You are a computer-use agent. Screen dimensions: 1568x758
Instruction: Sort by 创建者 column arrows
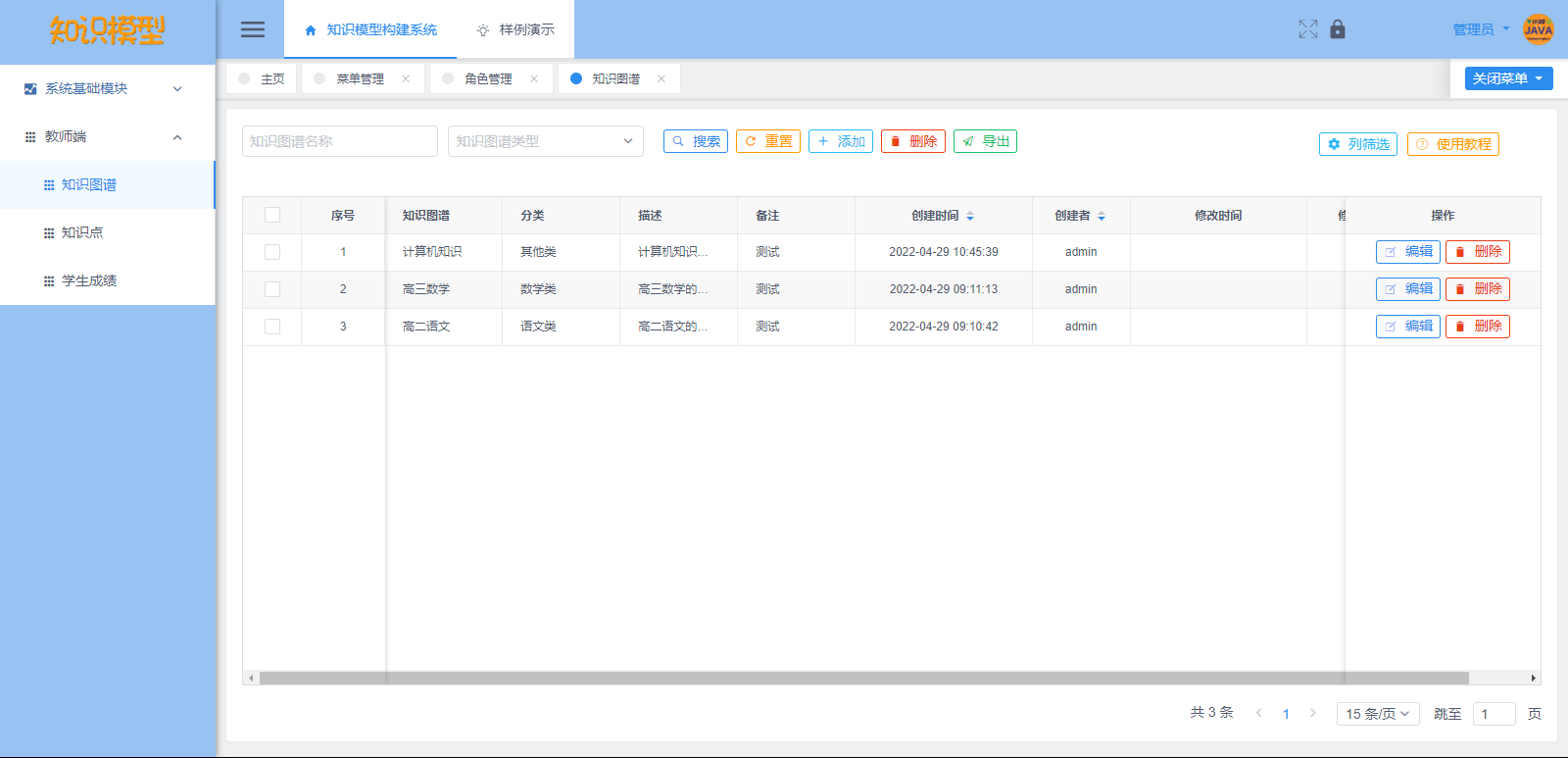click(x=1102, y=216)
